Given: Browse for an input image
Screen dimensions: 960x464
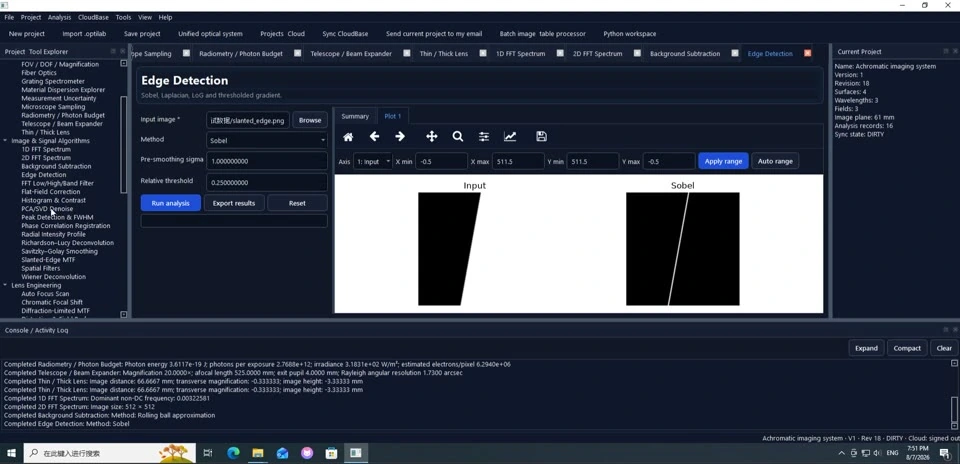Looking at the screenshot, I should click(x=310, y=120).
